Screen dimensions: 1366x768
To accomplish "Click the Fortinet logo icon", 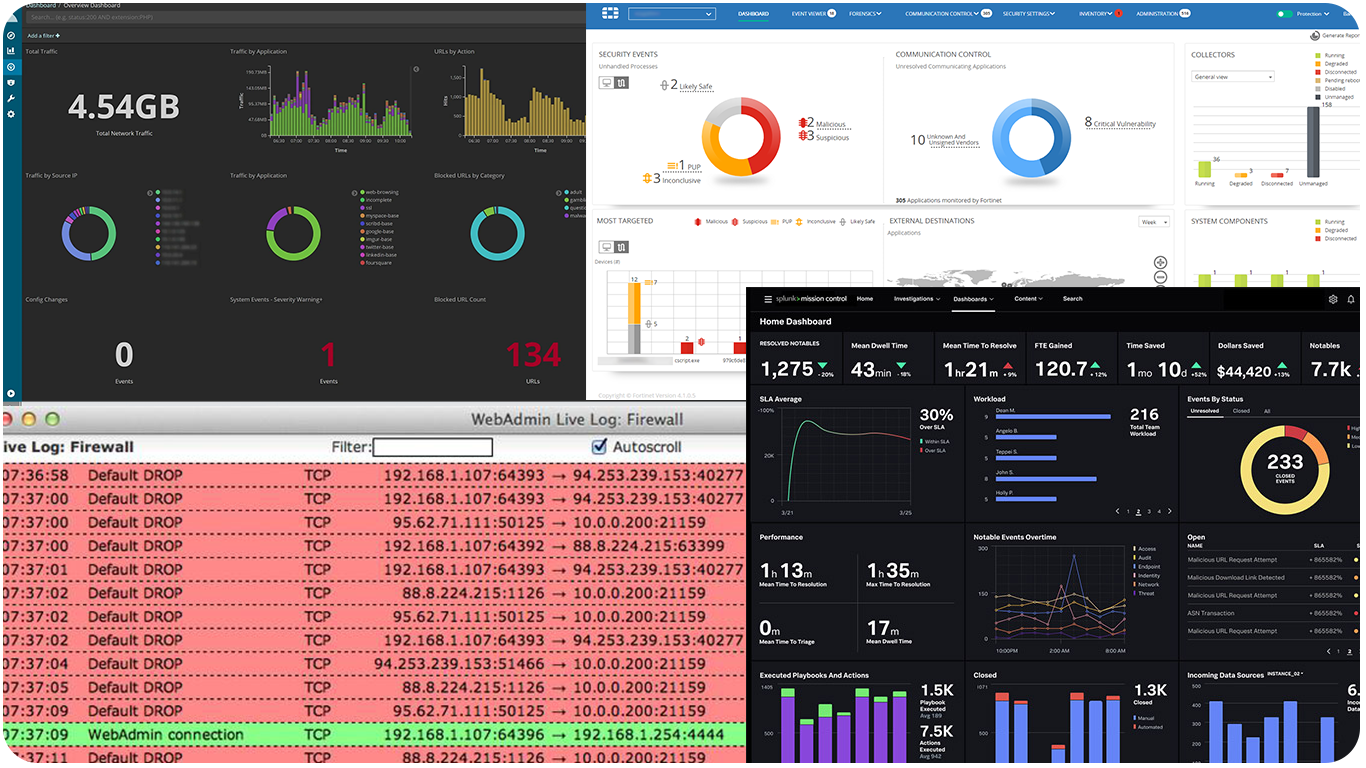I will tap(610, 13).
